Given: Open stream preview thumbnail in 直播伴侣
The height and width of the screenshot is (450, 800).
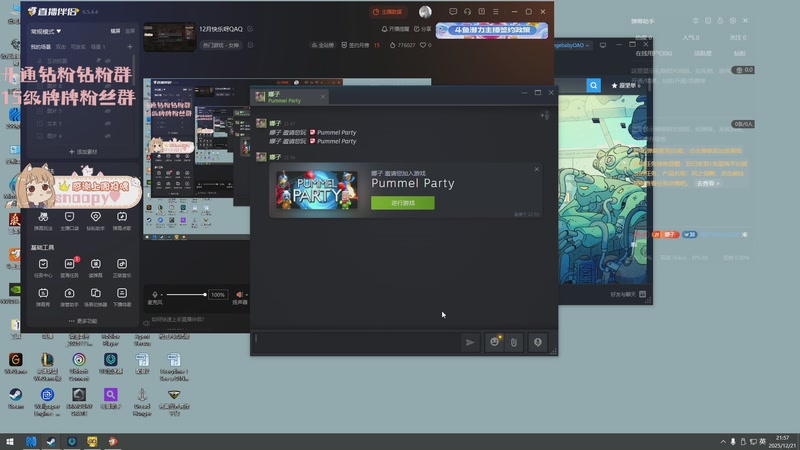Looking at the screenshot, I should (169, 37).
